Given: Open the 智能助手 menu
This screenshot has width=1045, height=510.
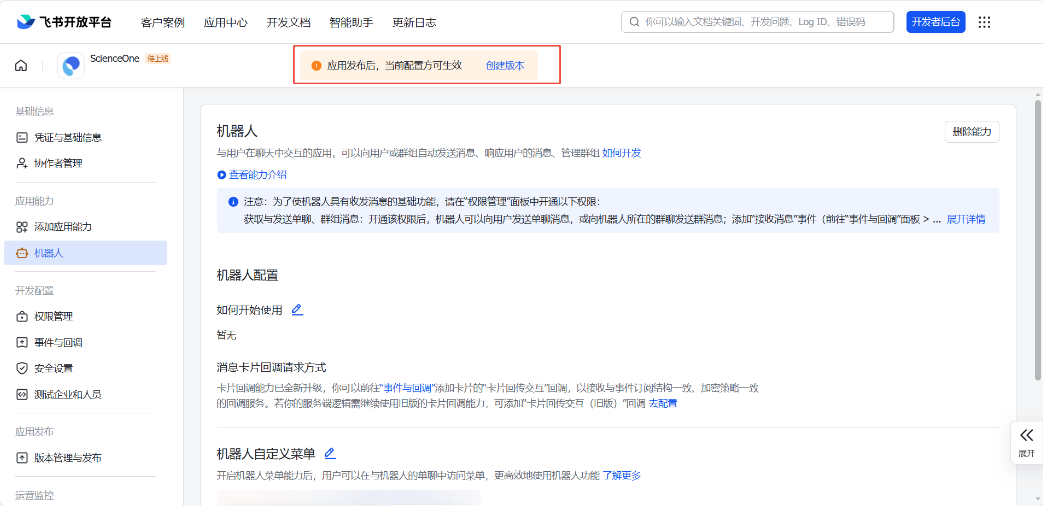Looking at the screenshot, I should [351, 22].
